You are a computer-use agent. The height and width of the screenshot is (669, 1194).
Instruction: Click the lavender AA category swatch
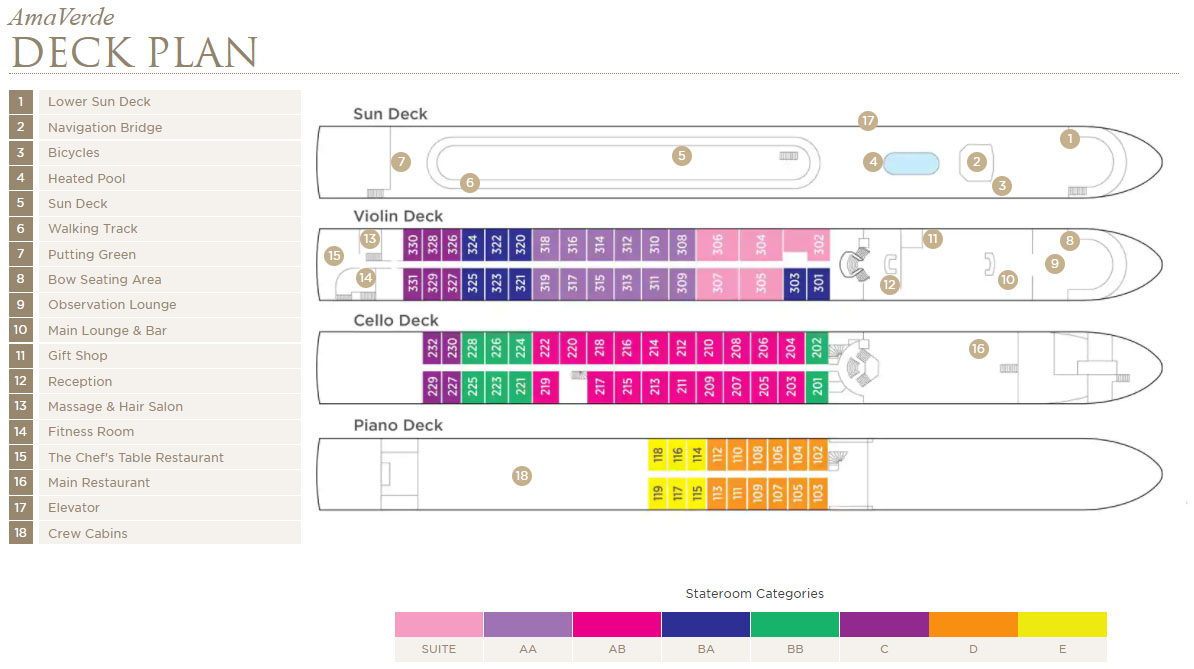pyautogui.click(x=528, y=624)
